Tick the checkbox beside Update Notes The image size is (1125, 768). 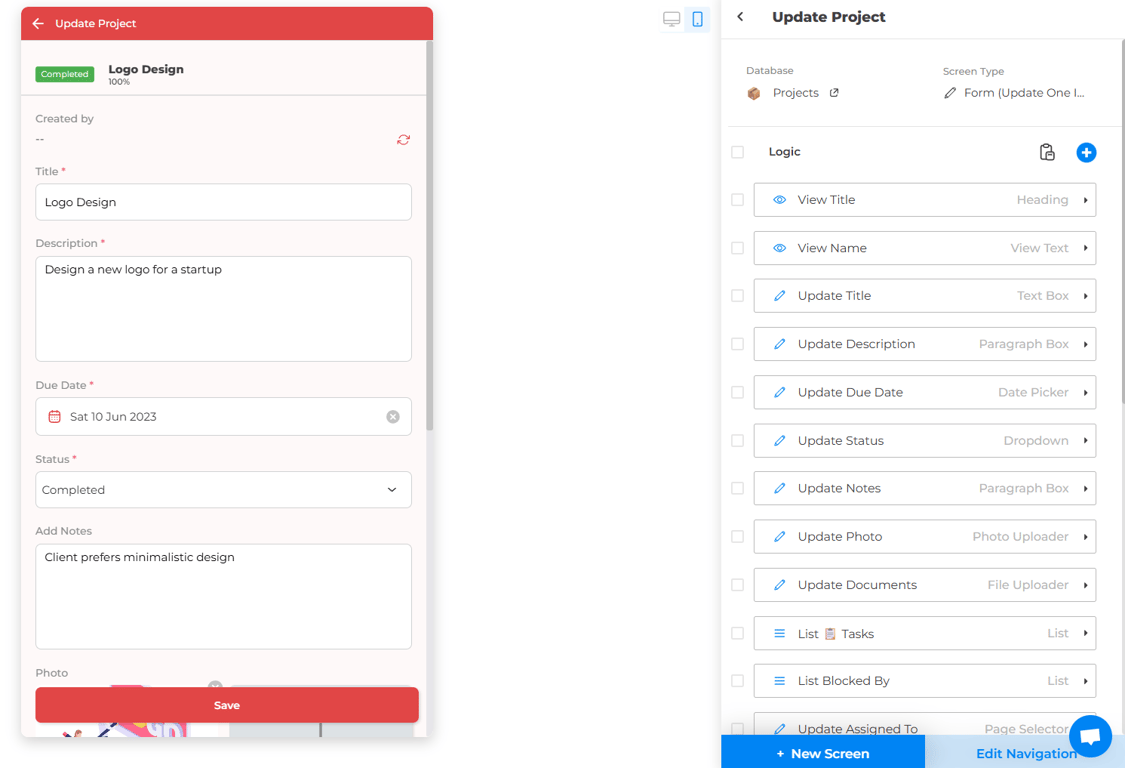point(738,488)
